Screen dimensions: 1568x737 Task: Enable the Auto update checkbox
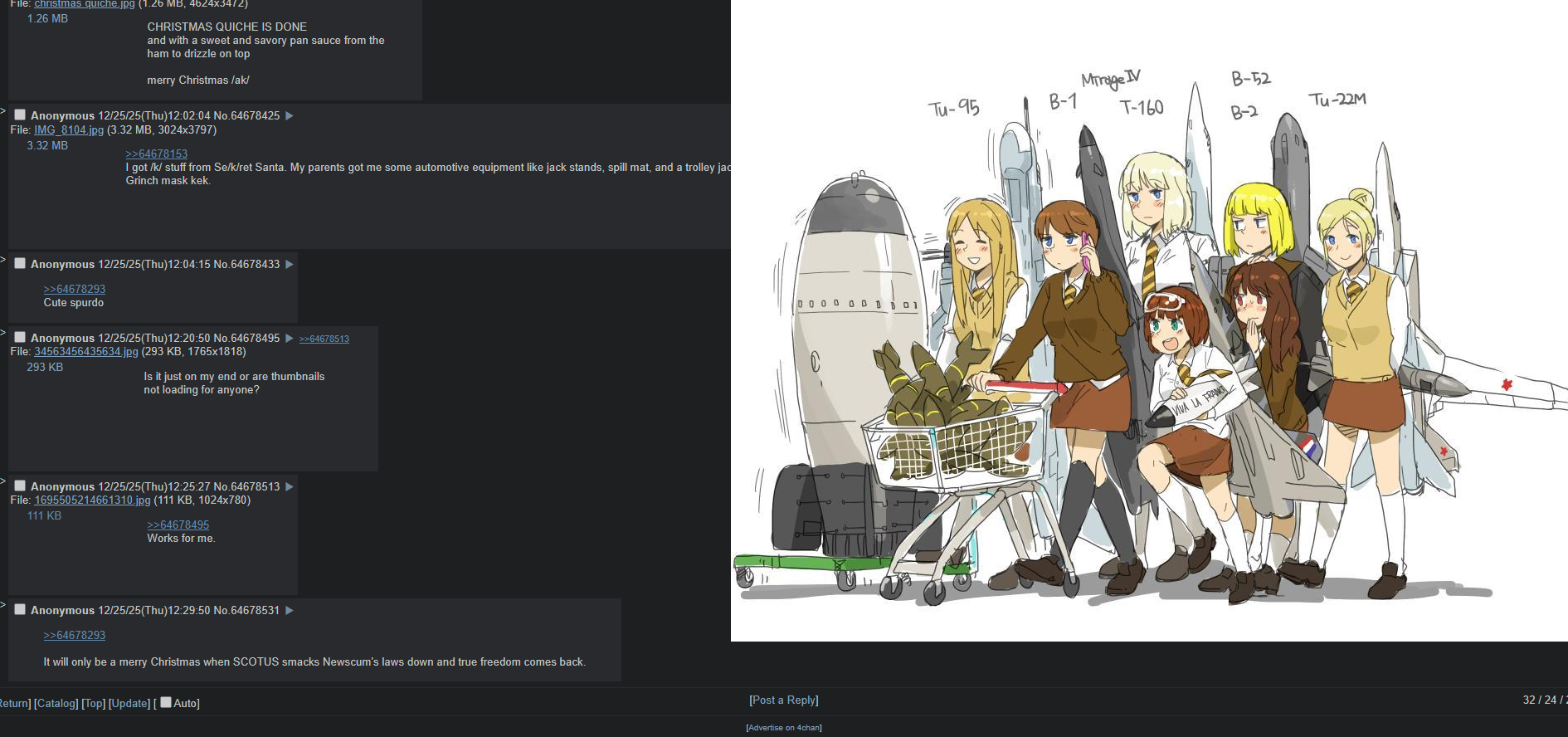point(166,702)
